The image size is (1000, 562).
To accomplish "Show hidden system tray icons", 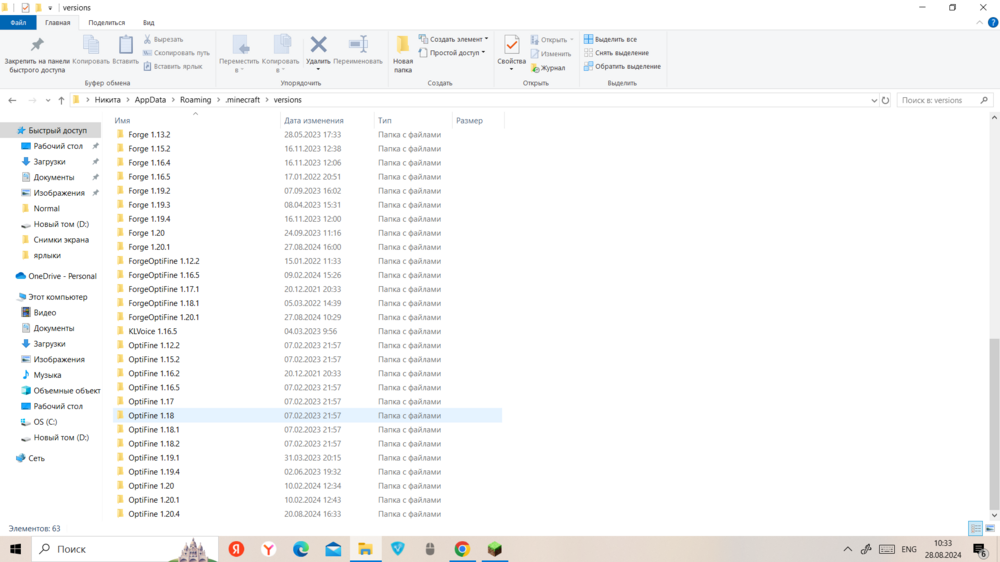I will (x=848, y=549).
